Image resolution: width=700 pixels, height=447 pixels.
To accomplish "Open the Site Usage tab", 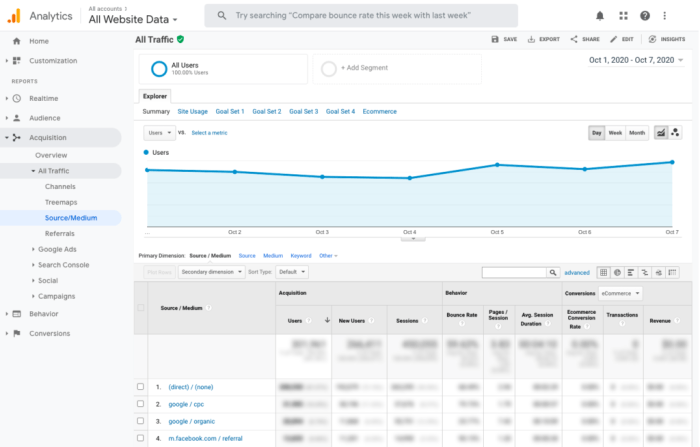I will tap(192, 112).
